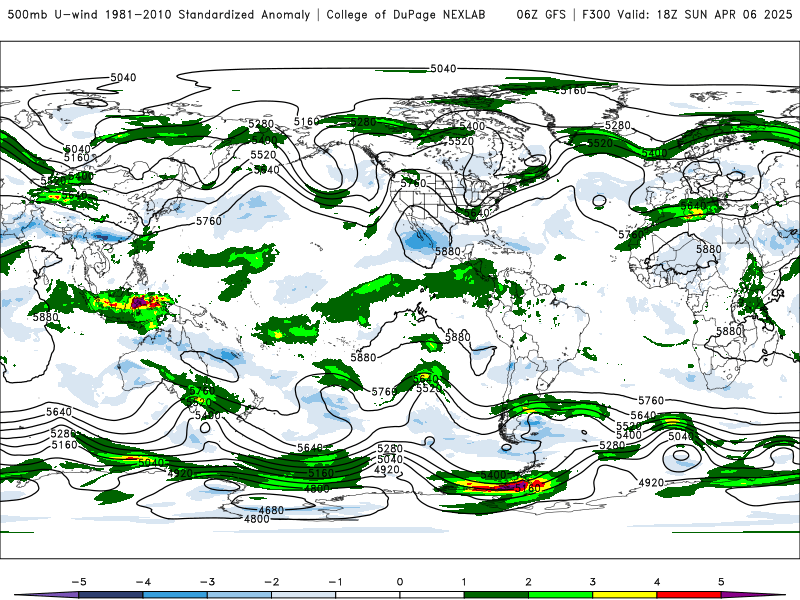Screen dimensions: 800x600
Task: Click the '-3' color scale label
Action: (207, 582)
